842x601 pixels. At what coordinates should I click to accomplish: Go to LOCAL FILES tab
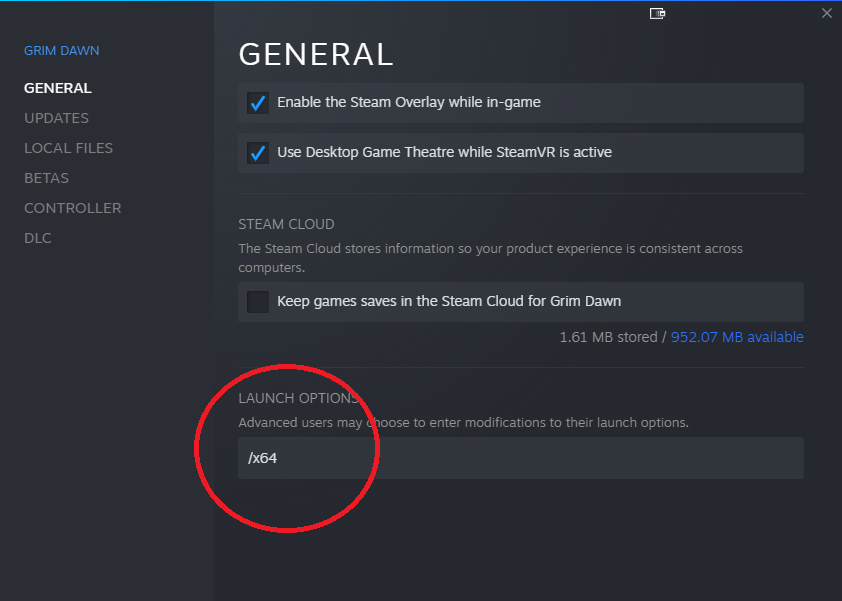coord(68,148)
